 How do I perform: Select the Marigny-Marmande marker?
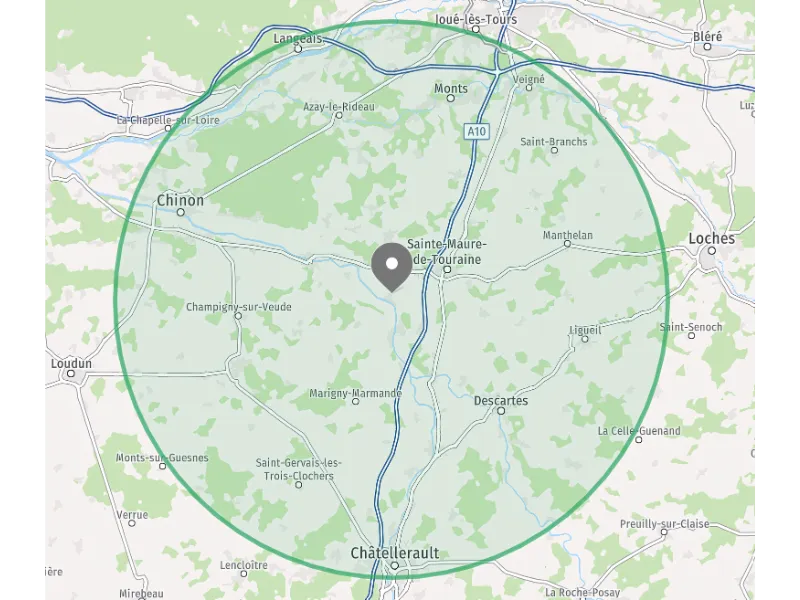pos(356,402)
